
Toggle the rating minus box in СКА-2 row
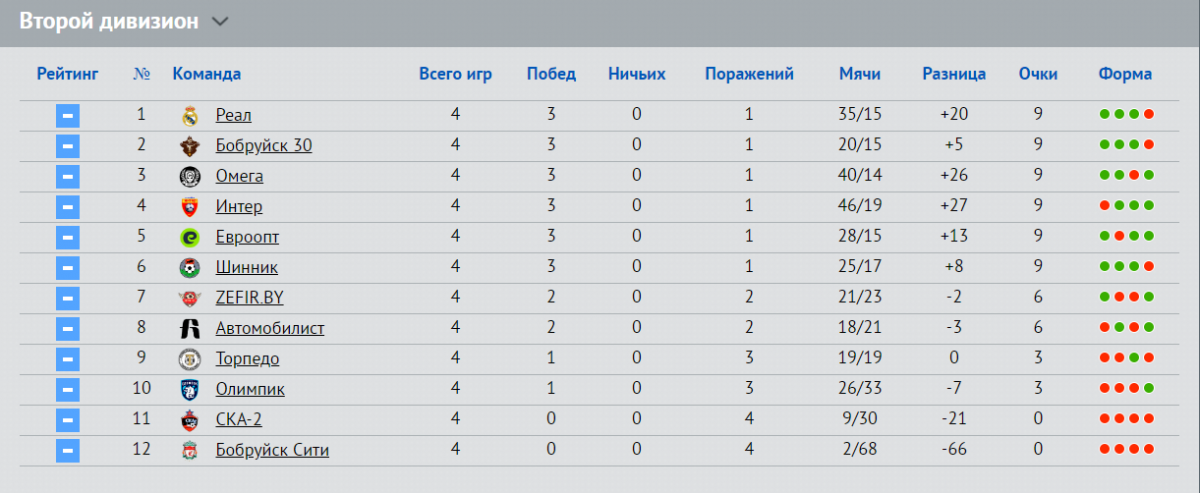(x=67, y=420)
